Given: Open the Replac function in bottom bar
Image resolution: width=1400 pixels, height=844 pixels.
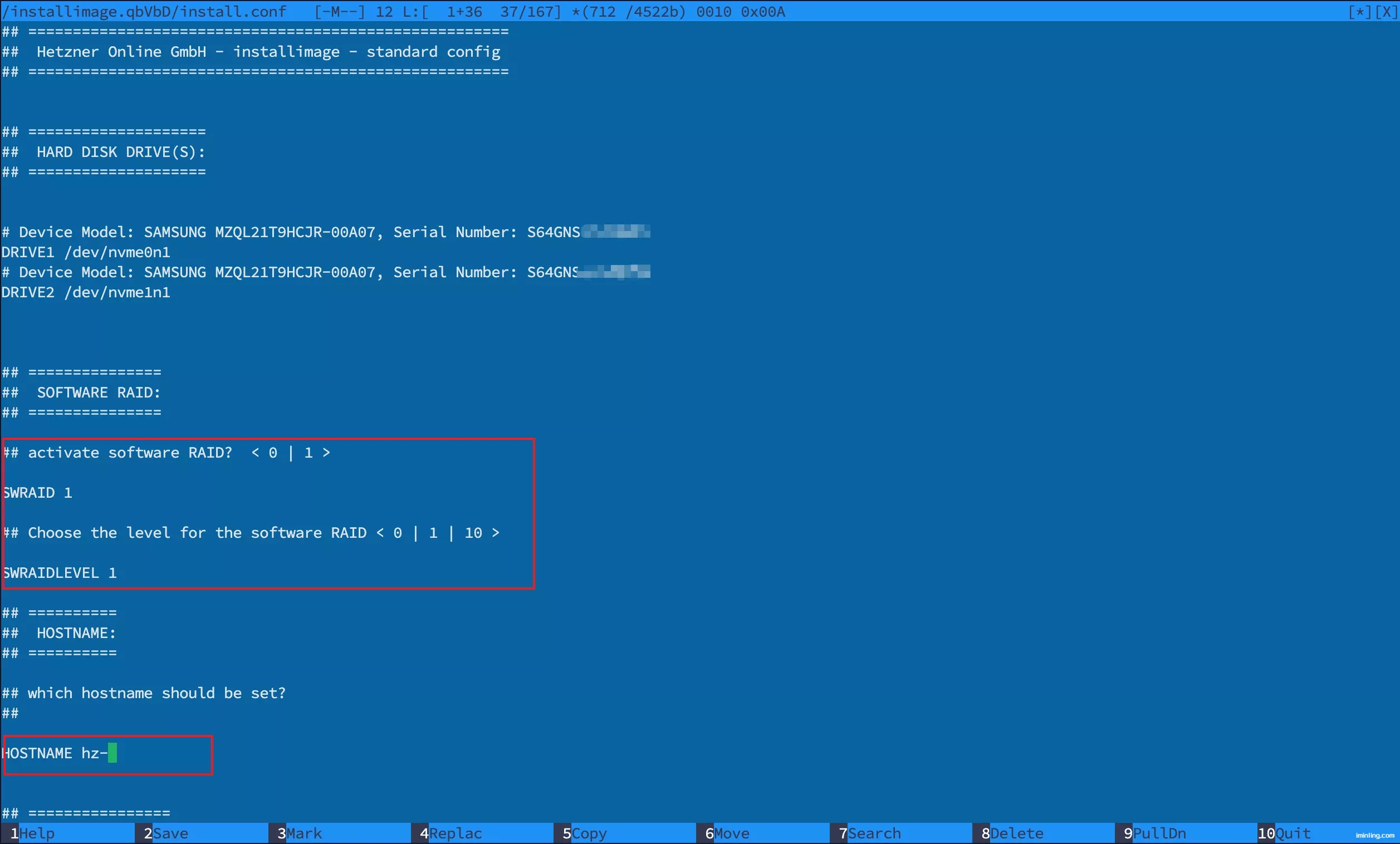Looking at the screenshot, I should 455,833.
